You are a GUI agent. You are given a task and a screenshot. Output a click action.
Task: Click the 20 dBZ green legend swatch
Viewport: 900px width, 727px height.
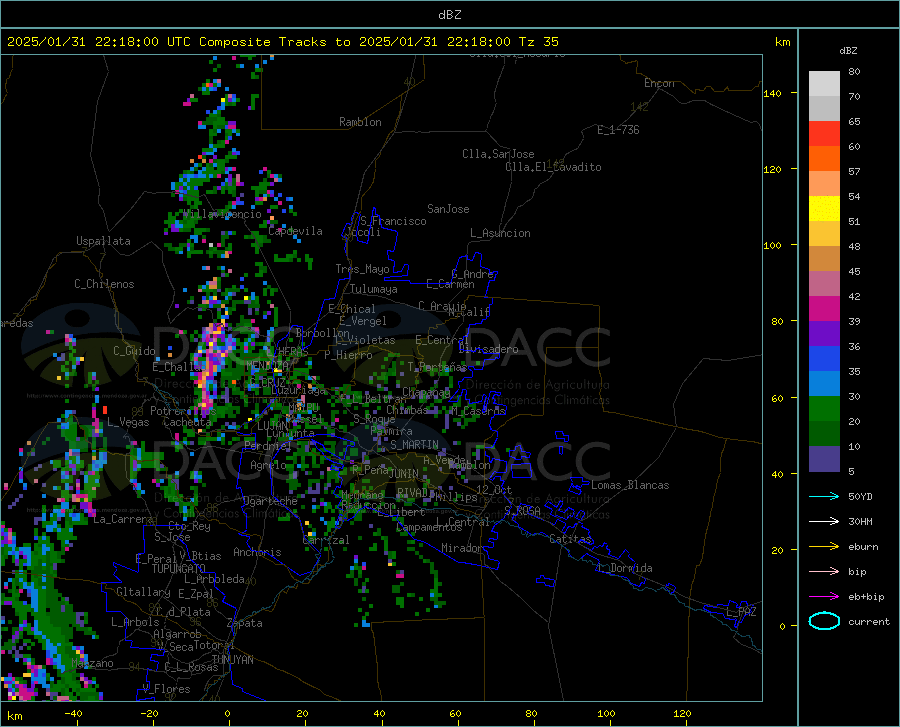click(824, 409)
